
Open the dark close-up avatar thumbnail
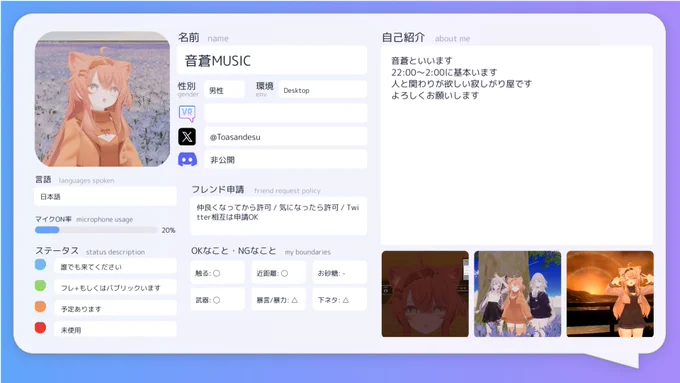pos(425,294)
